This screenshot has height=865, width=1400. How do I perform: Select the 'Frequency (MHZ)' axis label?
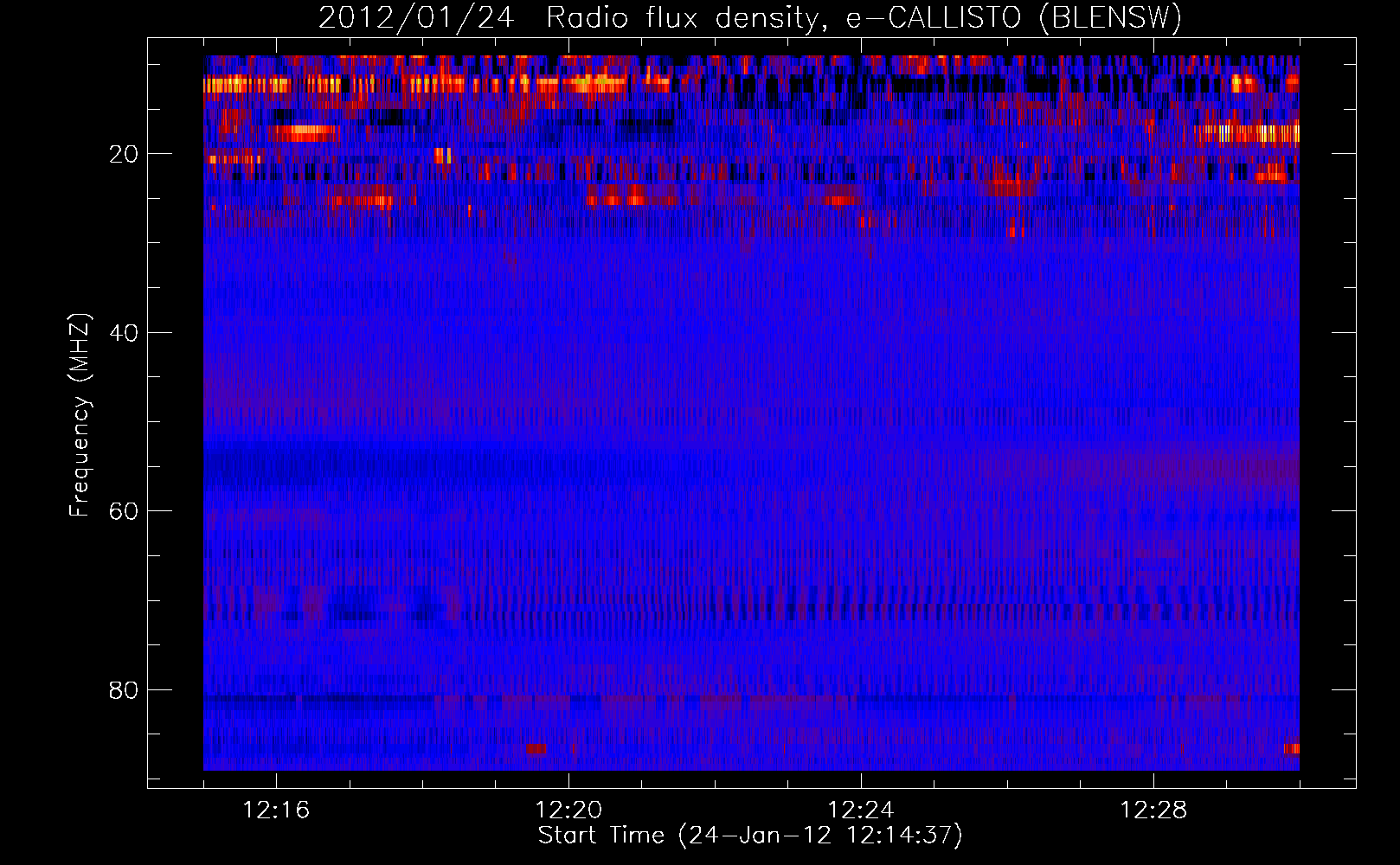point(79,415)
